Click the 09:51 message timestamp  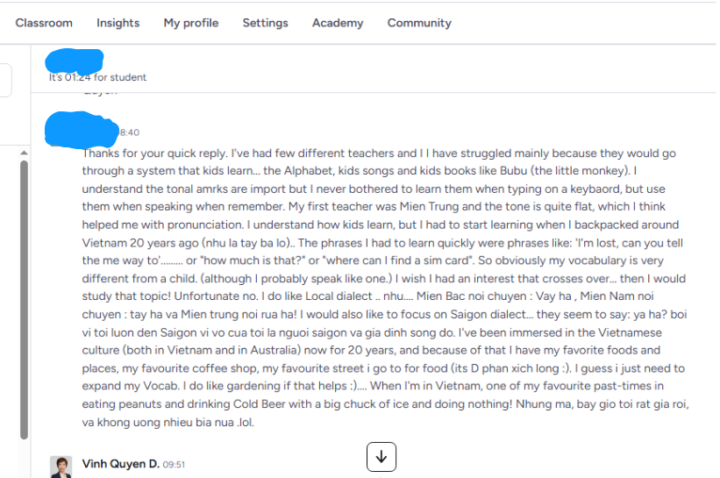(174, 465)
